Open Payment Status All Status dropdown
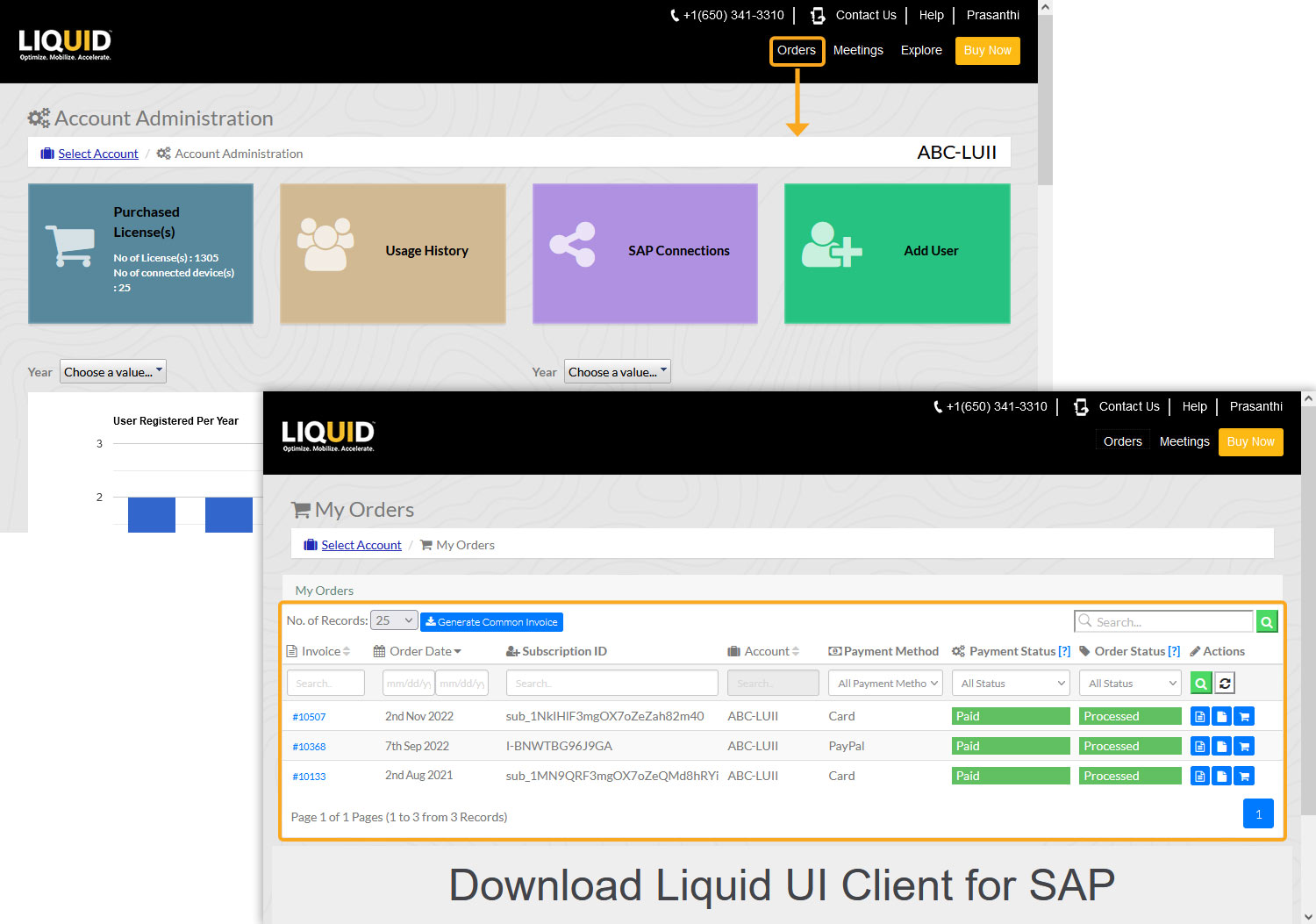 (1012, 683)
